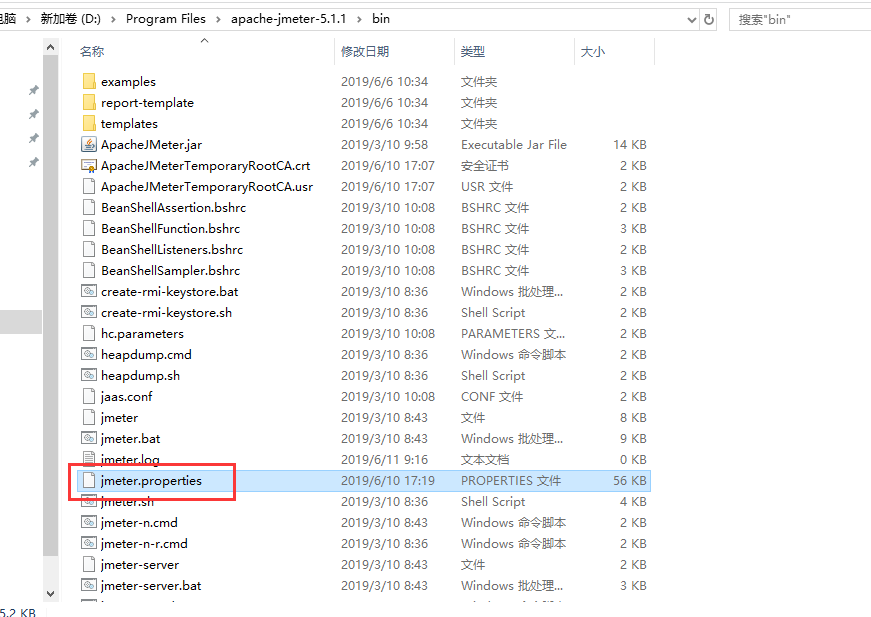The image size is (871, 617).
Task: Click the create-rmi-keystore.bat batch icon
Action: pos(89,292)
